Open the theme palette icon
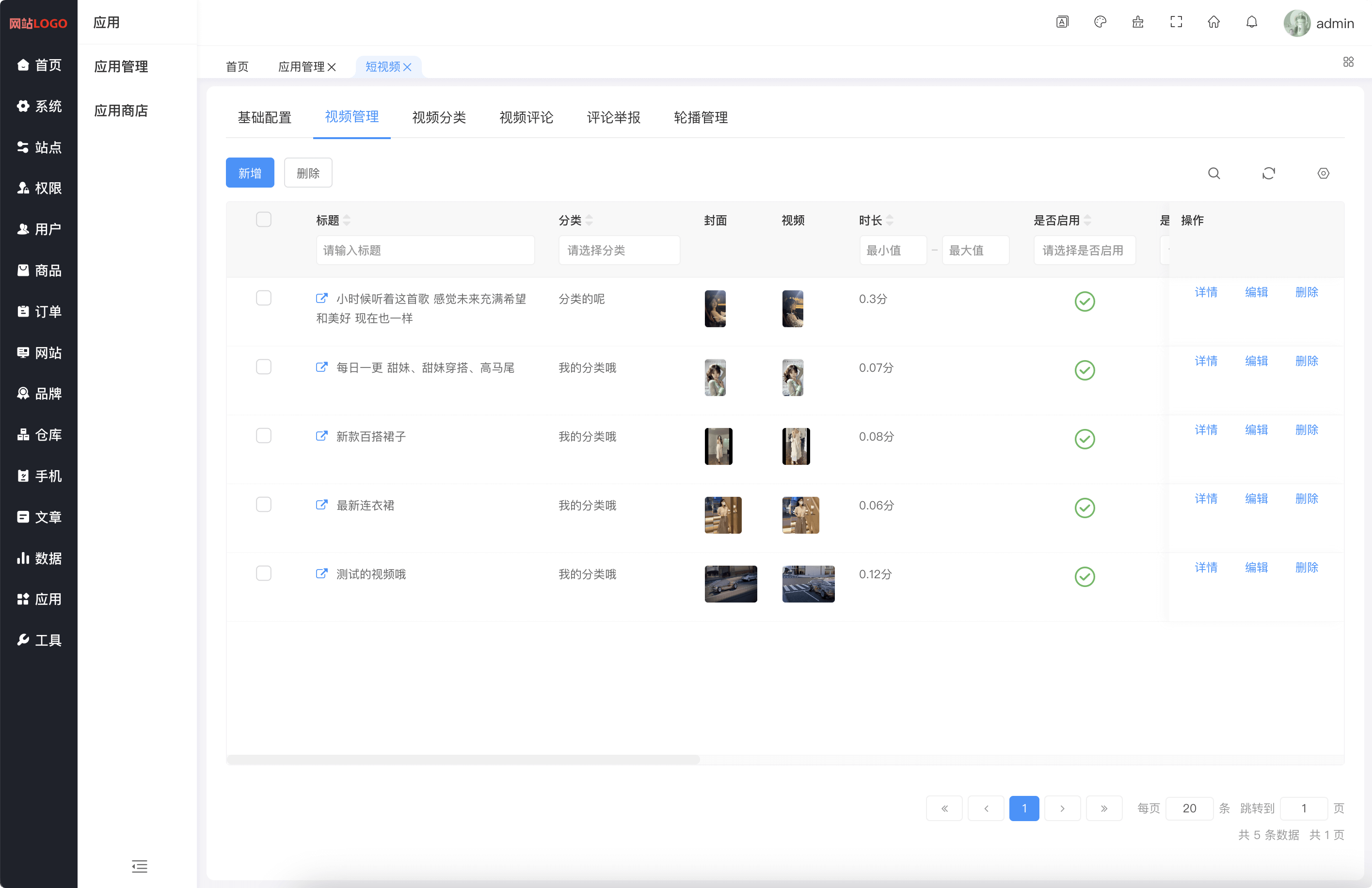The width and height of the screenshot is (1372, 888). tap(1100, 22)
